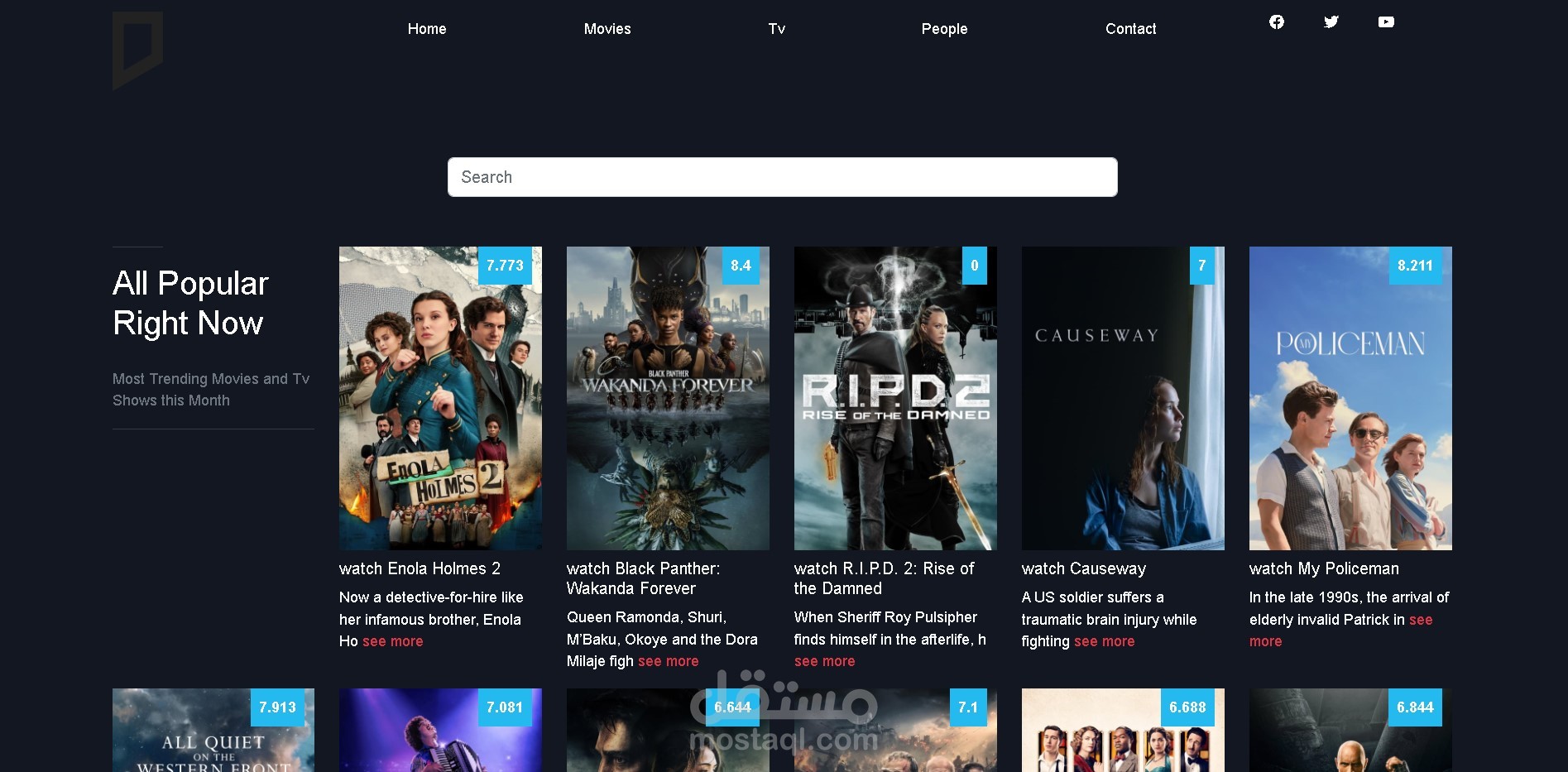Open the People menu item
The width and height of the screenshot is (1568, 772).
point(944,29)
